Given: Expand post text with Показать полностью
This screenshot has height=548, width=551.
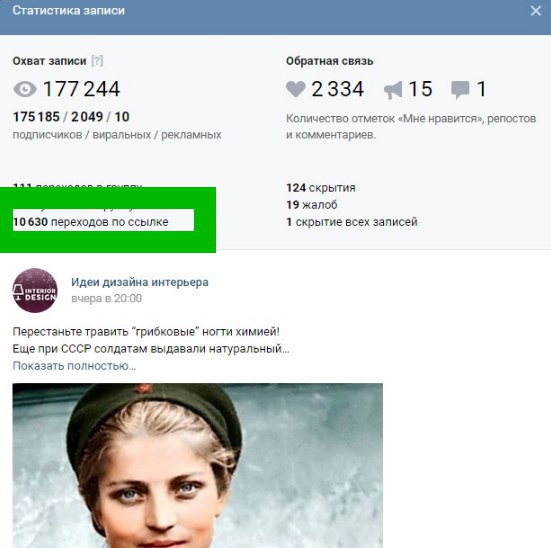Looking at the screenshot, I should tap(74, 366).
